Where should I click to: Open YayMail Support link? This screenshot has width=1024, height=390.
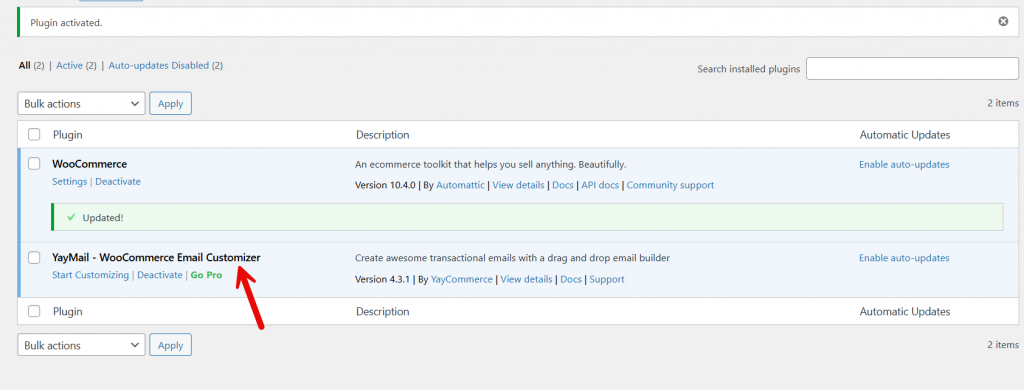tap(607, 279)
